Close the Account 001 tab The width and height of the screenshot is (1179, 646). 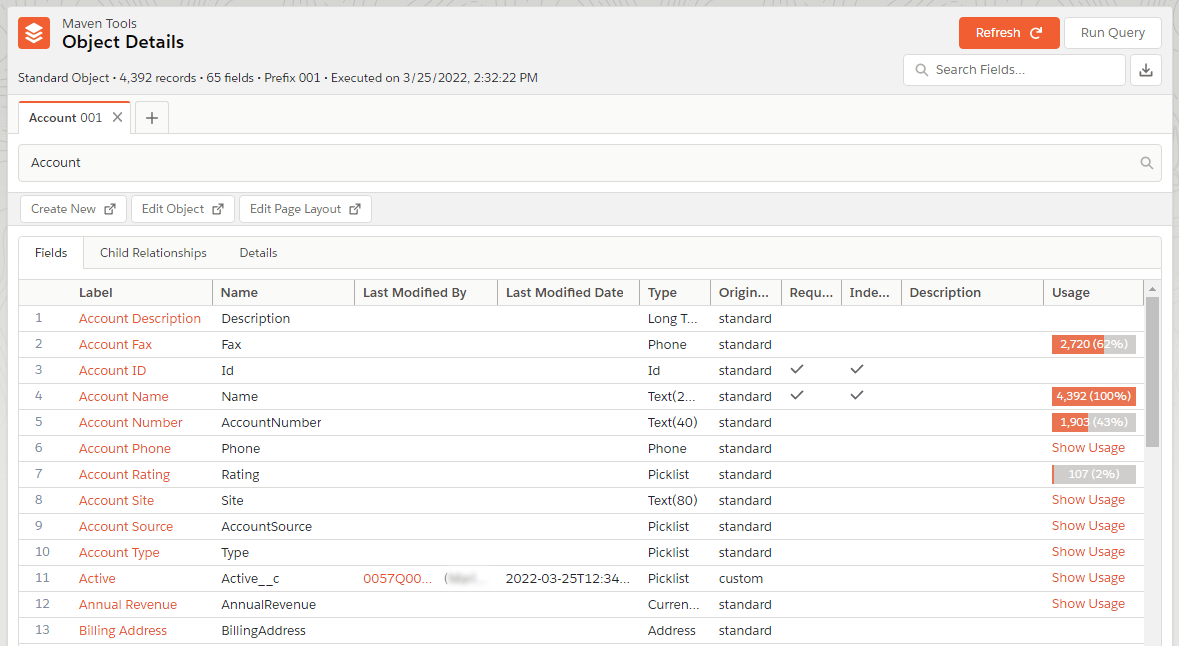(x=117, y=117)
